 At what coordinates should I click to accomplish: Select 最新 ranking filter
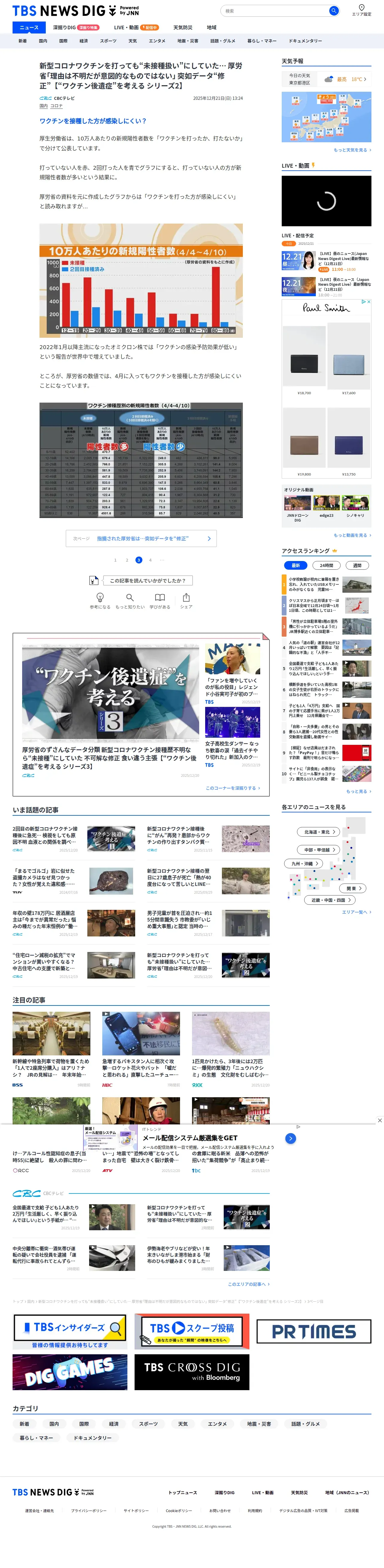coord(295,565)
